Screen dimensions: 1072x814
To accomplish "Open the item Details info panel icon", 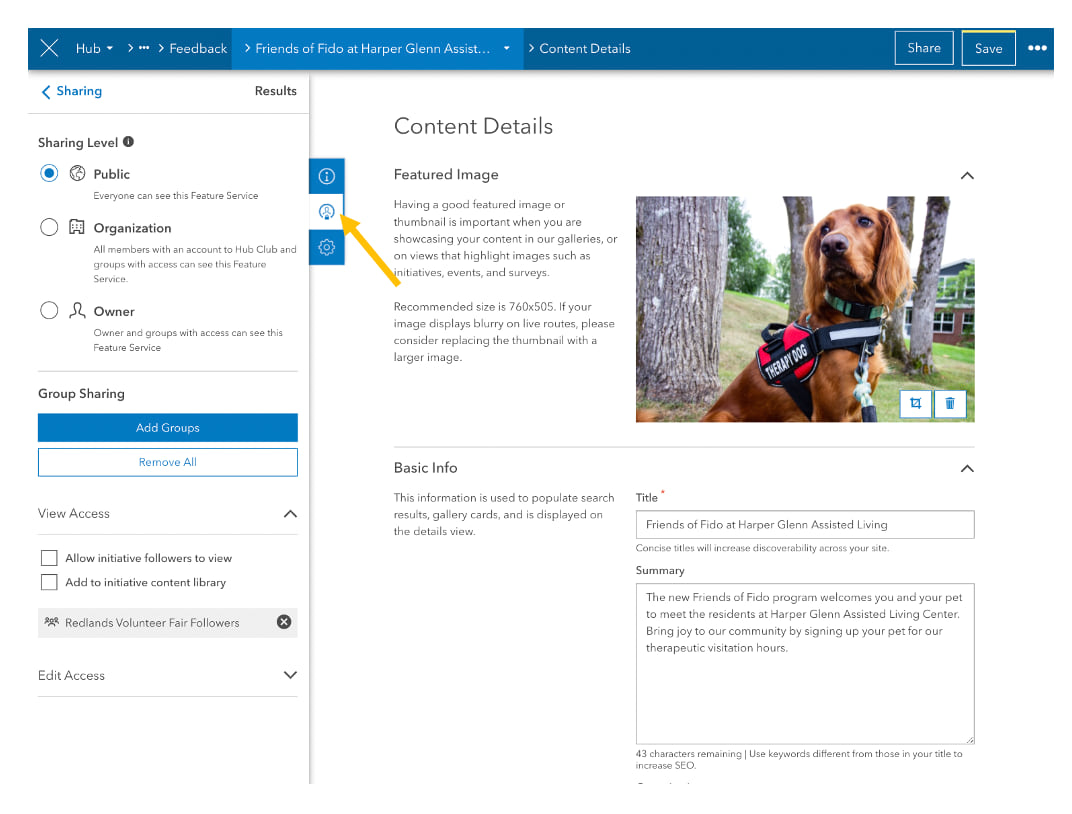I will pyautogui.click(x=326, y=175).
